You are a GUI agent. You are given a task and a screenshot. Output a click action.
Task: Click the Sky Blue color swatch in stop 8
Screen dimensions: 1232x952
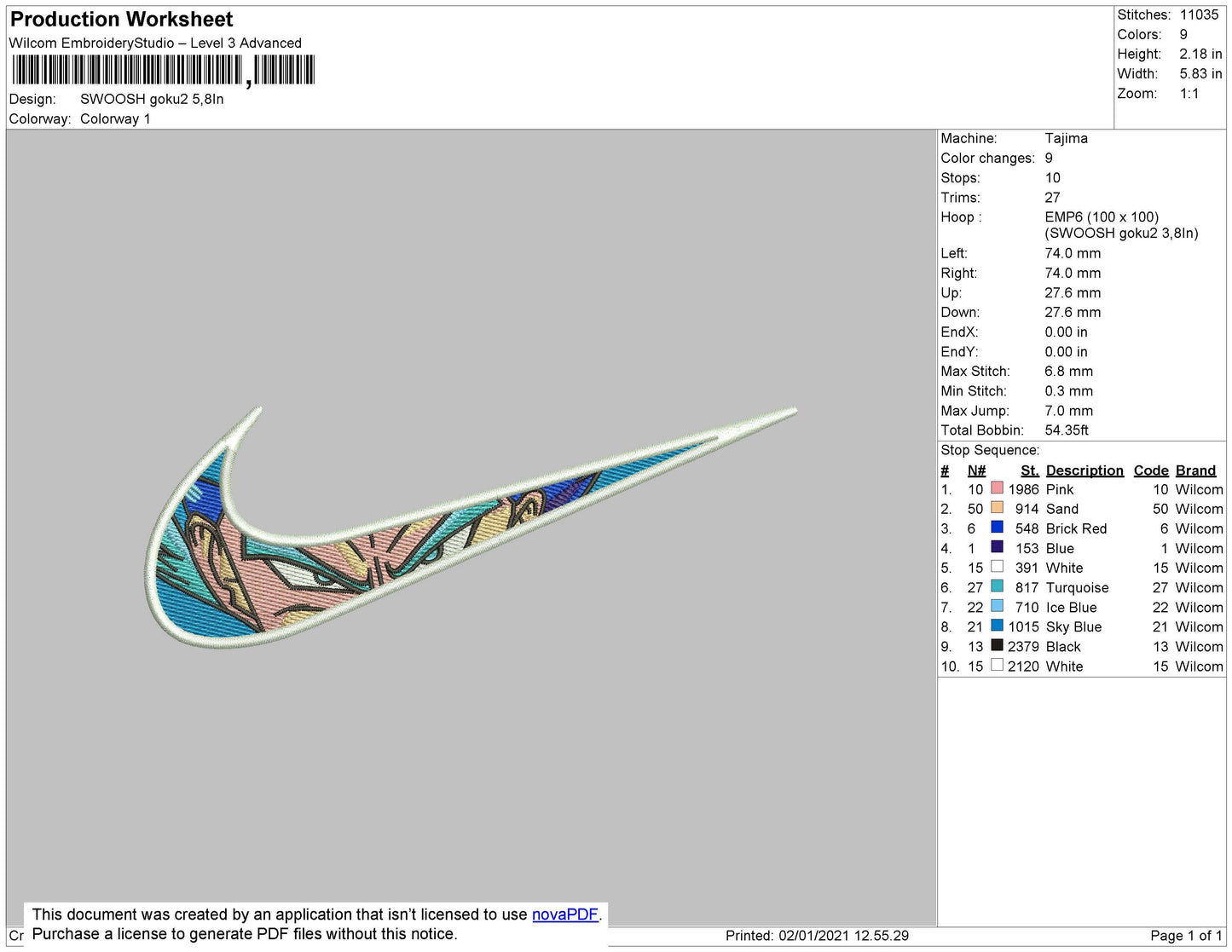click(x=997, y=626)
